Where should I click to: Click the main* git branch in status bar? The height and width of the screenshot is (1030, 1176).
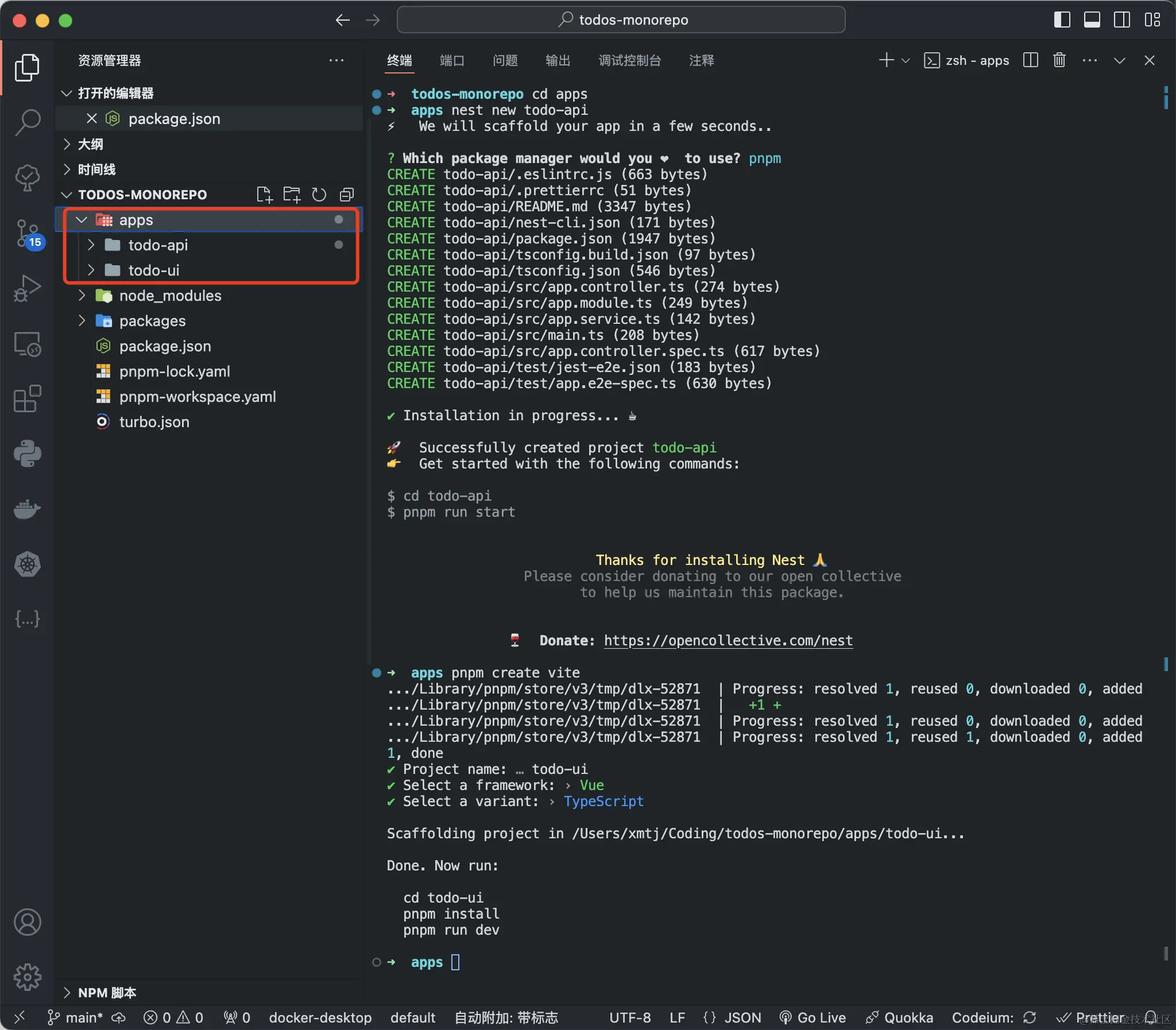point(75,1017)
